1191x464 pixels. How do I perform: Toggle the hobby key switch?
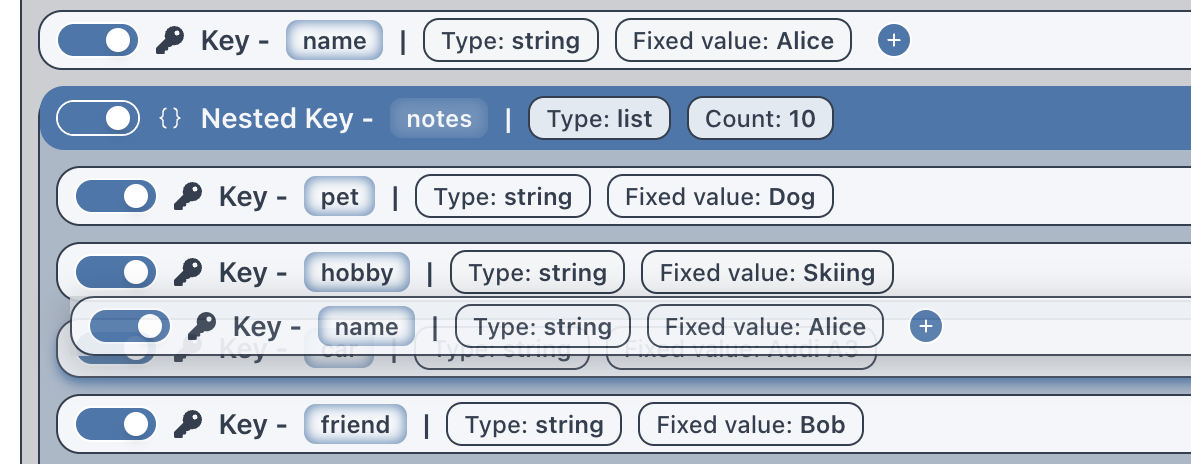[115, 272]
